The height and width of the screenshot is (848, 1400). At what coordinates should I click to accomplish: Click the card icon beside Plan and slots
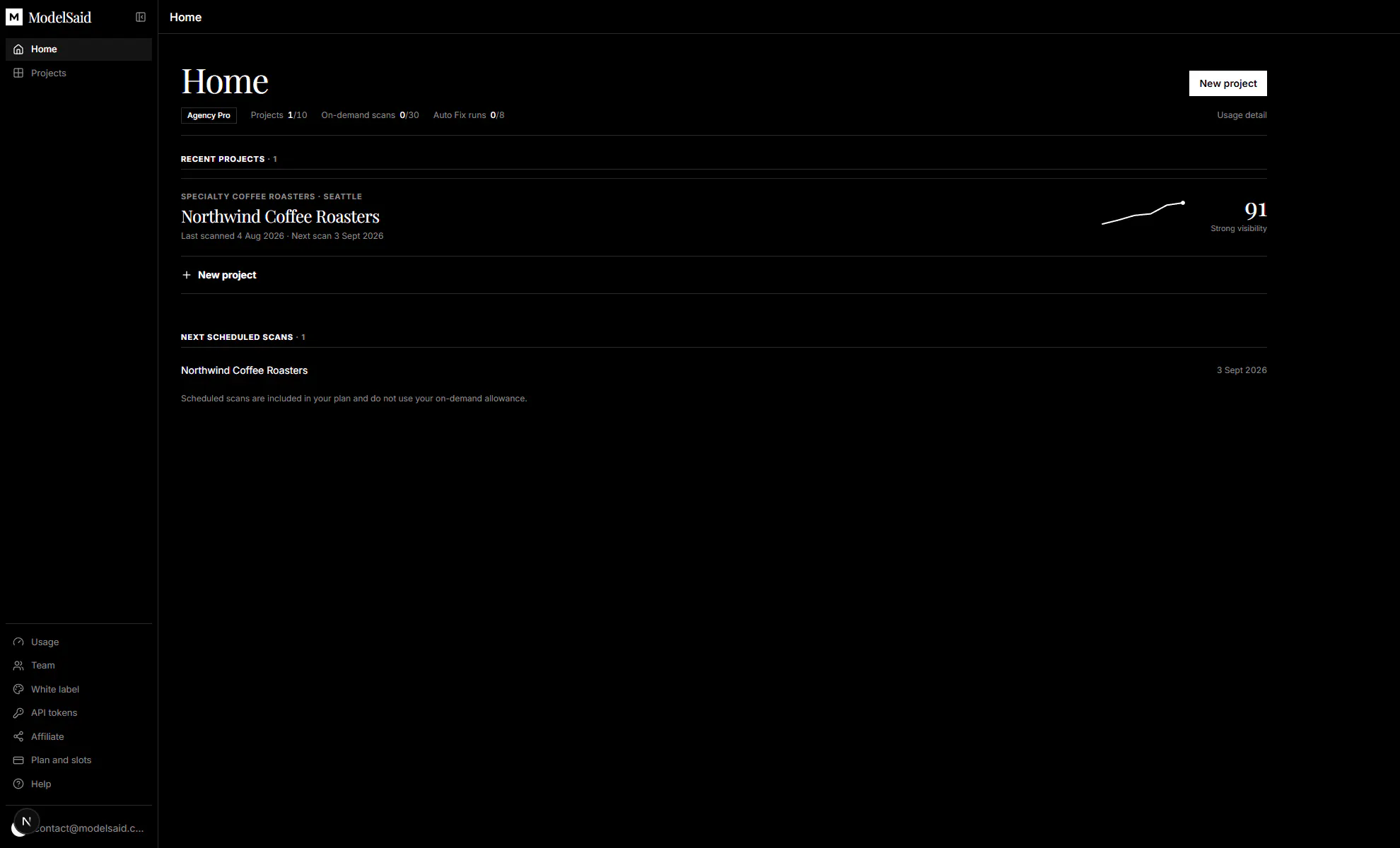(x=18, y=760)
